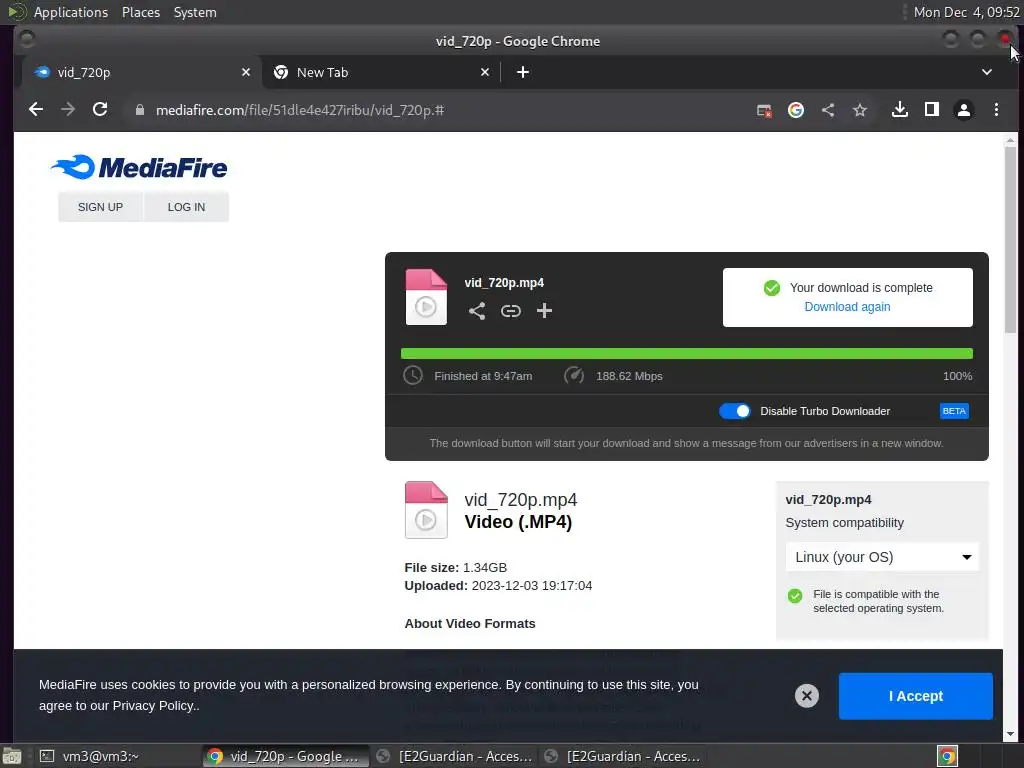The width and height of the screenshot is (1024, 768).
Task: Reload the MediaFire page
Action: (100, 110)
